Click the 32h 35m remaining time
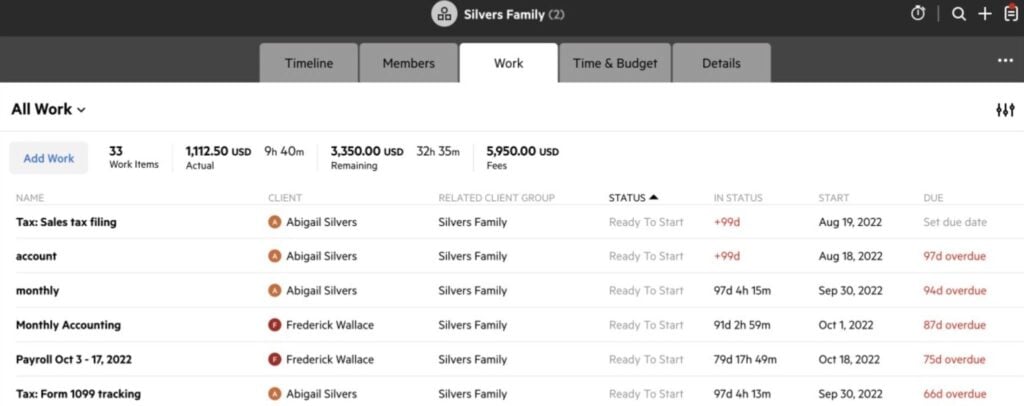 point(438,151)
